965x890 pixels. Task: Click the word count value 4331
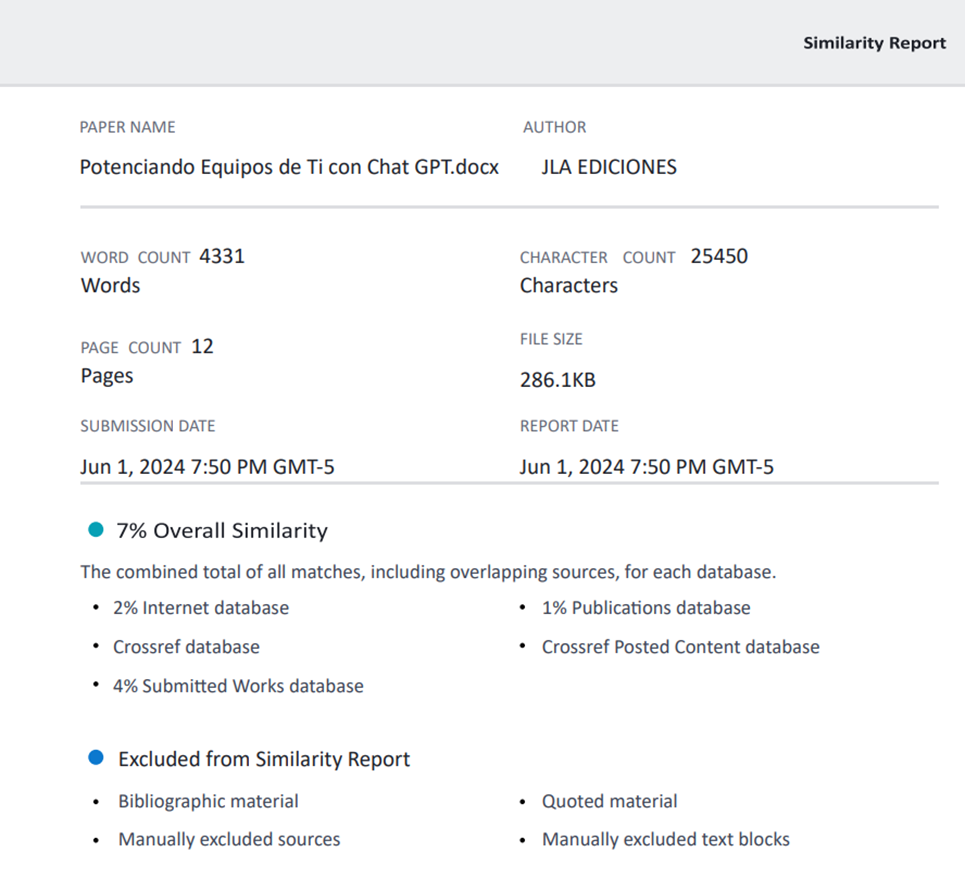[x=222, y=256]
